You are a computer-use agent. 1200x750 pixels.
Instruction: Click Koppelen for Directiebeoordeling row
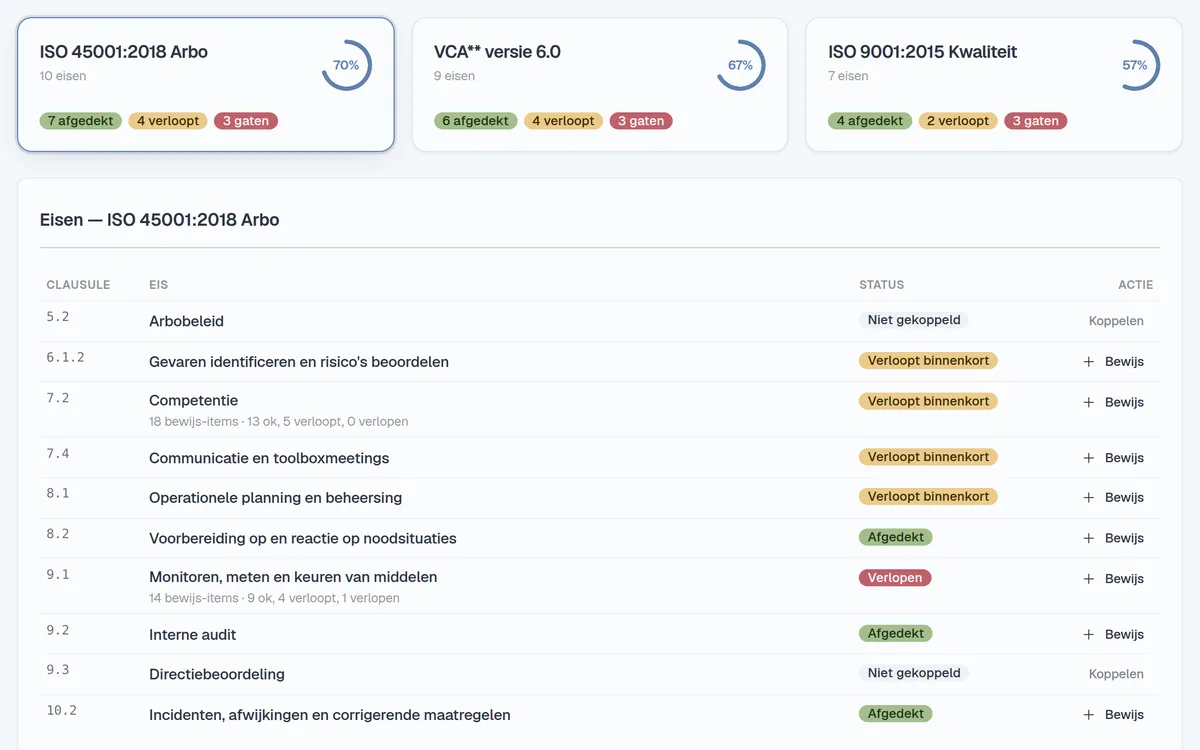point(1116,674)
